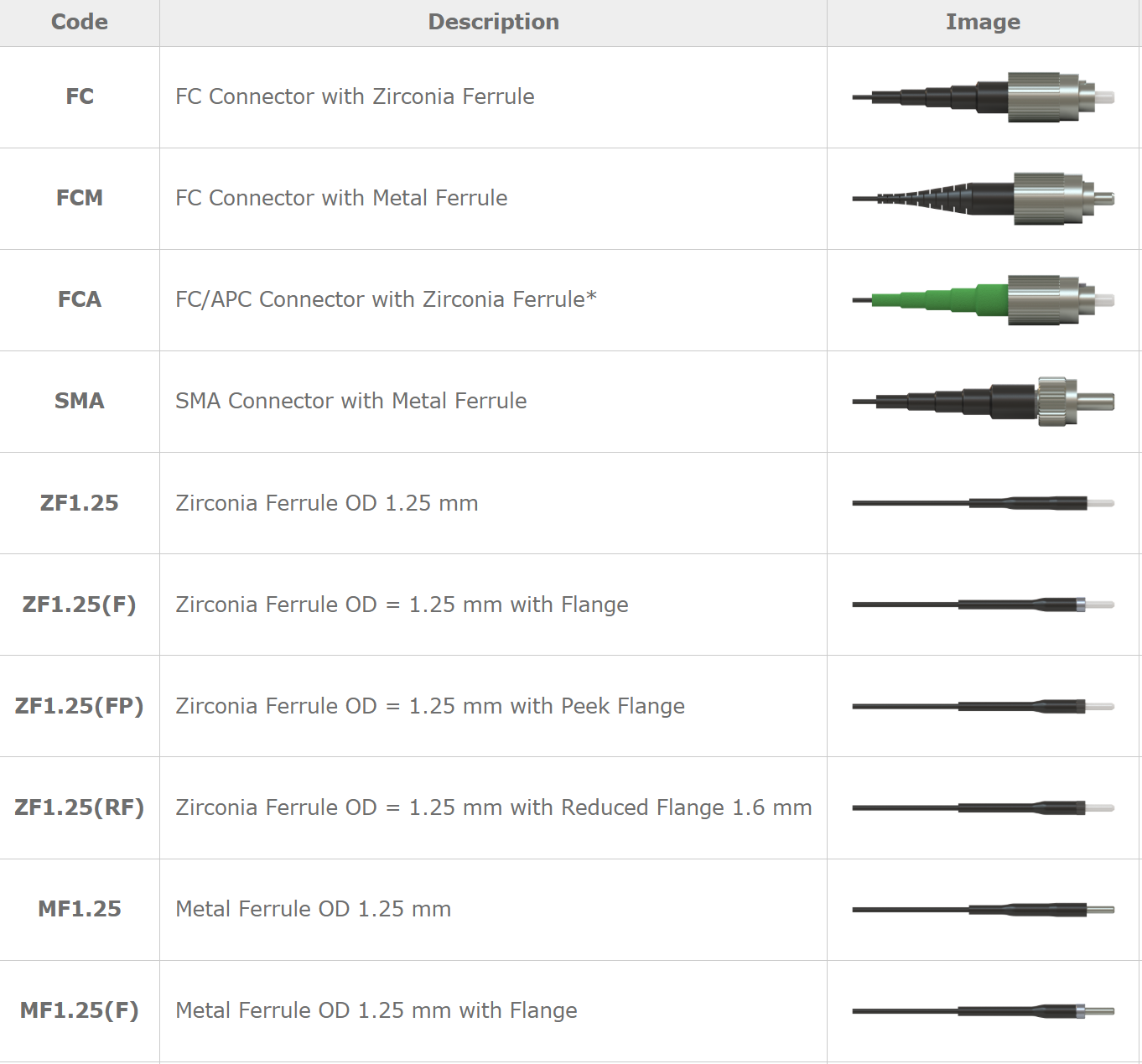
Task: Click the green FC/APC connector image
Action: [984, 300]
